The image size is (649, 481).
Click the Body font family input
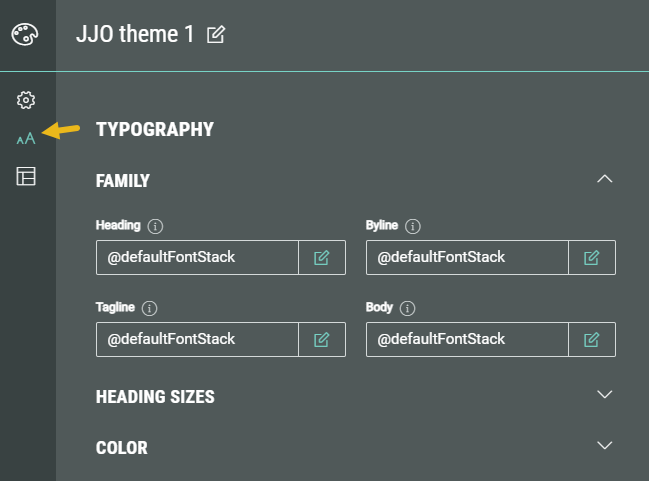[x=467, y=339]
